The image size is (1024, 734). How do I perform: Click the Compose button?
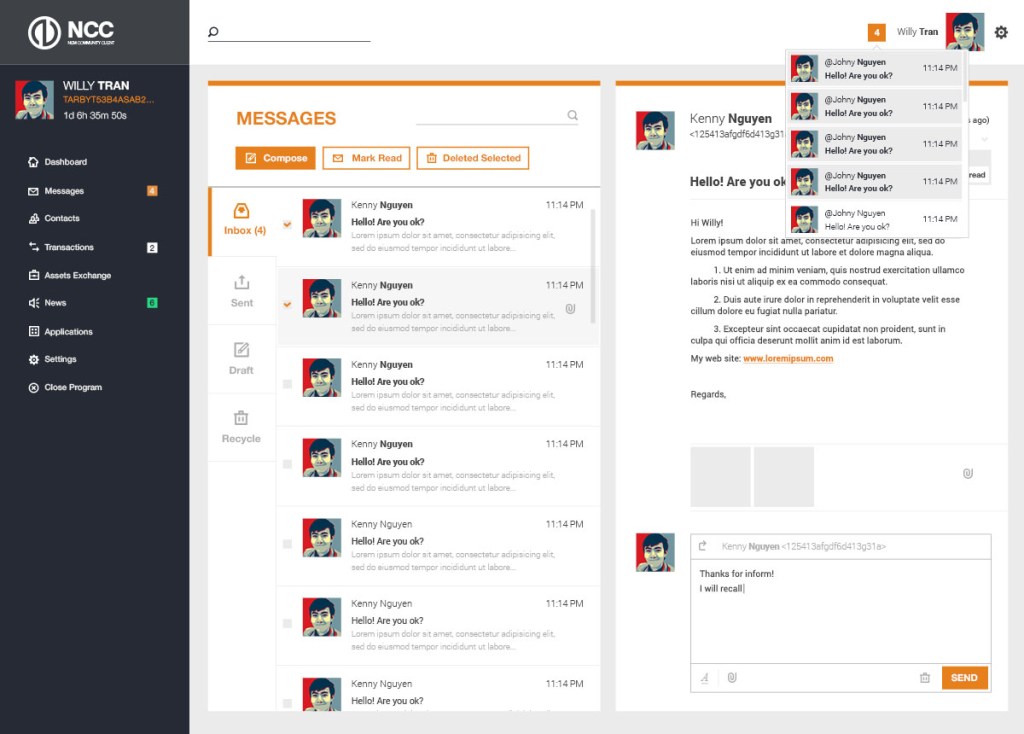tap(275, 158)
